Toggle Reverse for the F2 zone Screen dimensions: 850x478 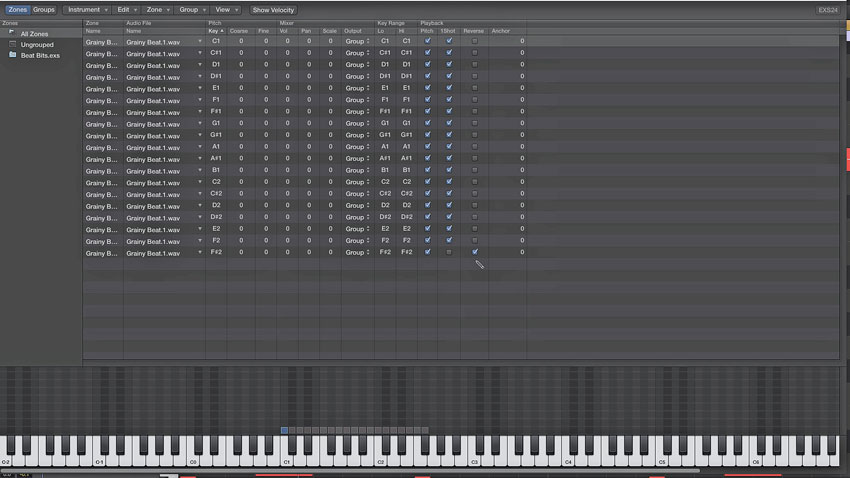(475, 240)
